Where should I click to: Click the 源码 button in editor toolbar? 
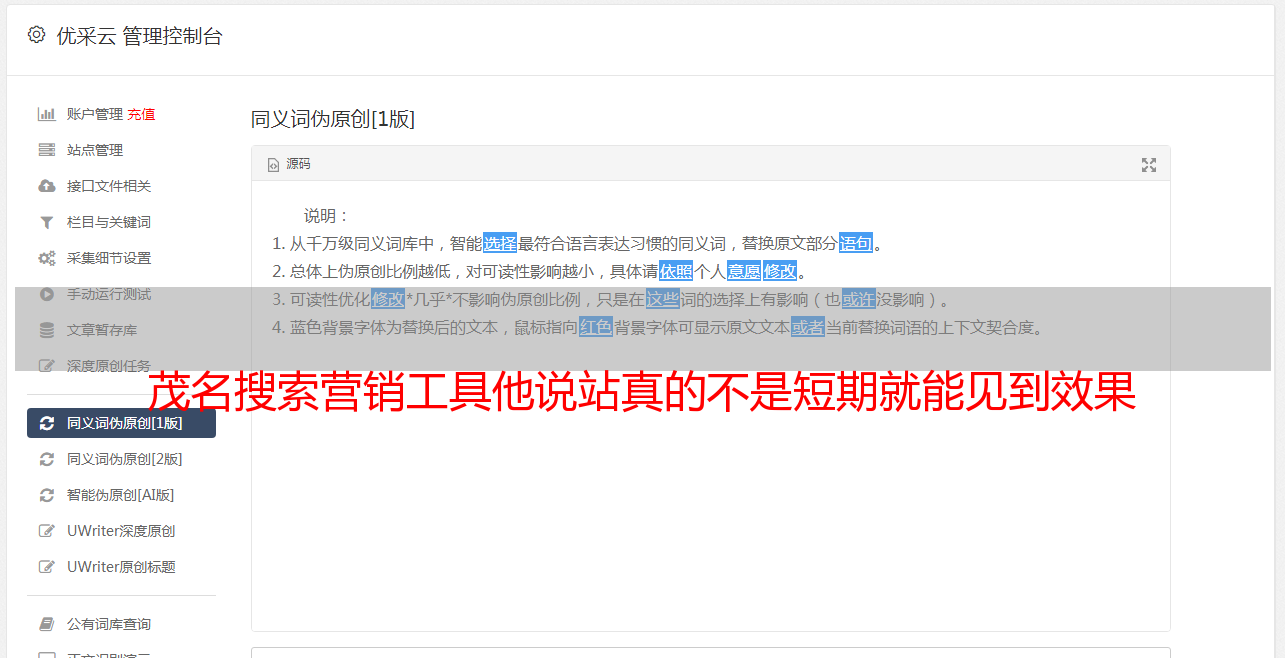pyautogui.click(x=289, y=164)
